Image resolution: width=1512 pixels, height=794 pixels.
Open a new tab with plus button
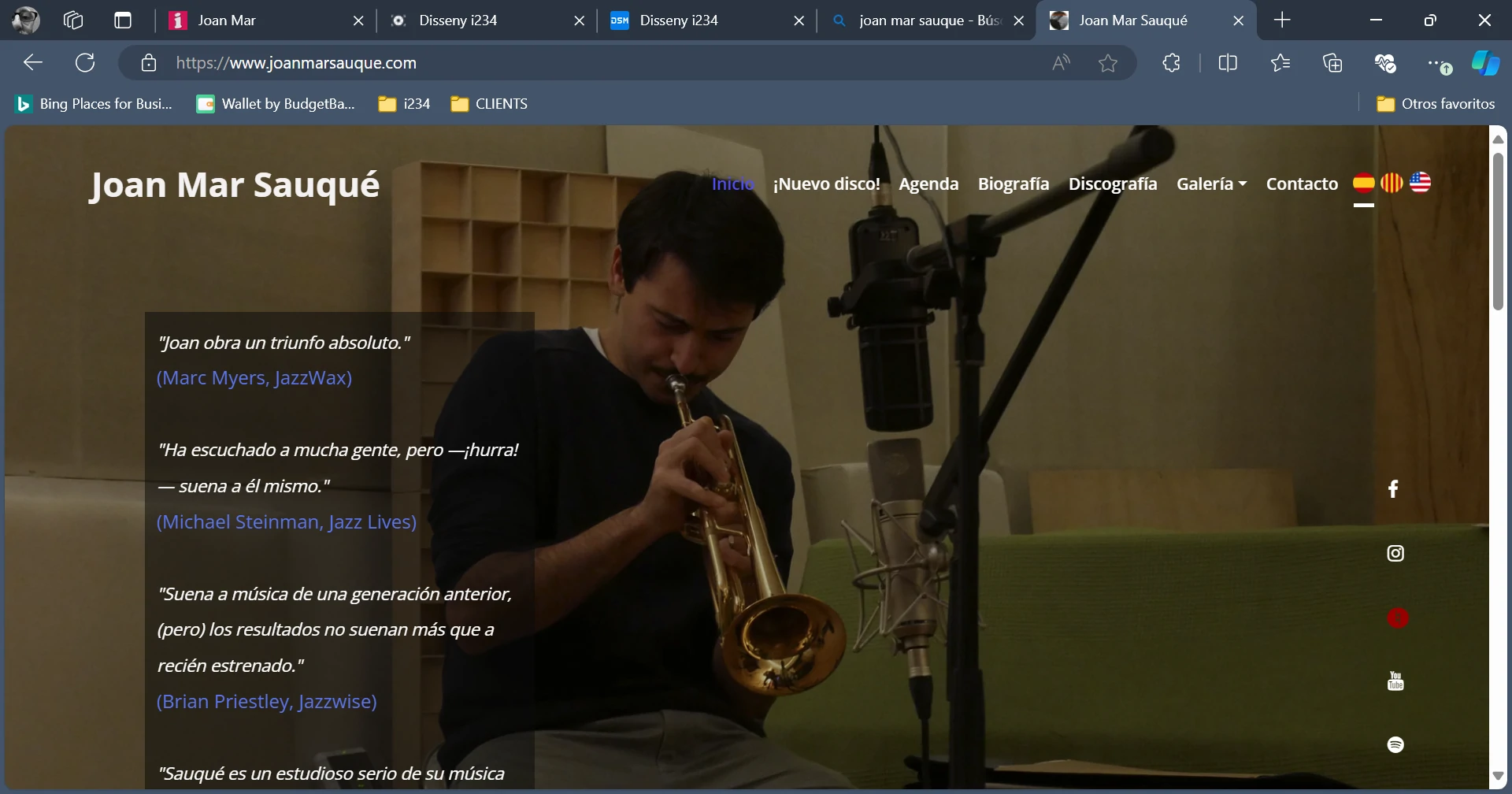[x=1282, y=20]
